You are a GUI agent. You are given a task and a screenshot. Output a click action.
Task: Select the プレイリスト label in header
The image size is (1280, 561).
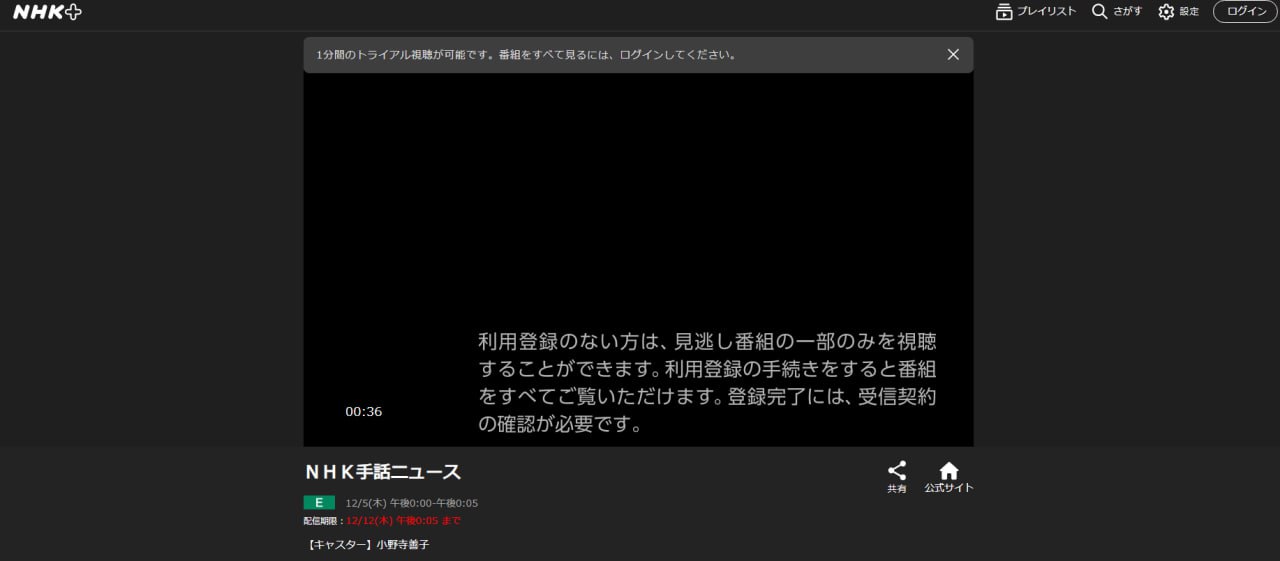point(1046,12)
